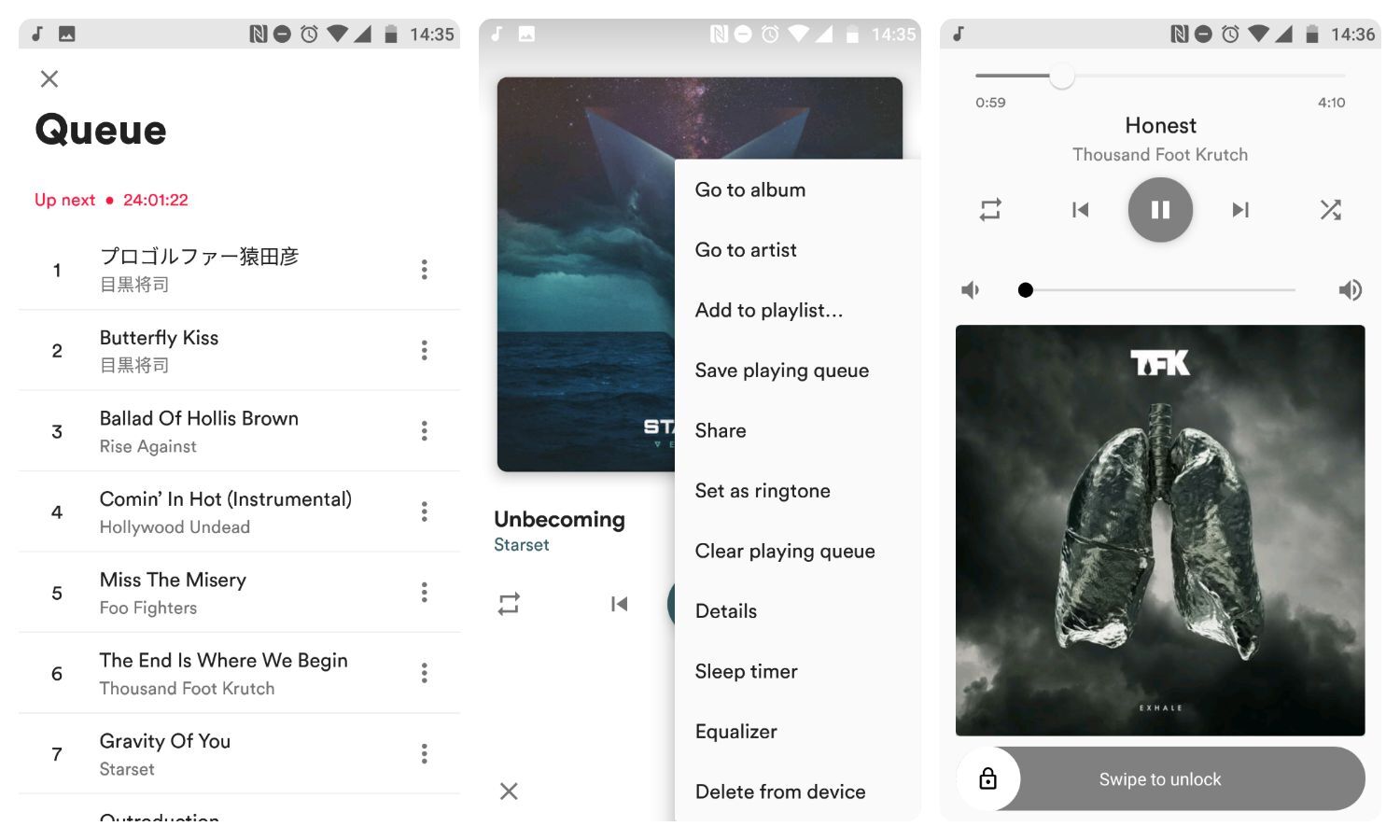The height and width of the screenshot is (840, 1400).
Task: Tap the Starset artist name link
Action: tap(521, 545)
